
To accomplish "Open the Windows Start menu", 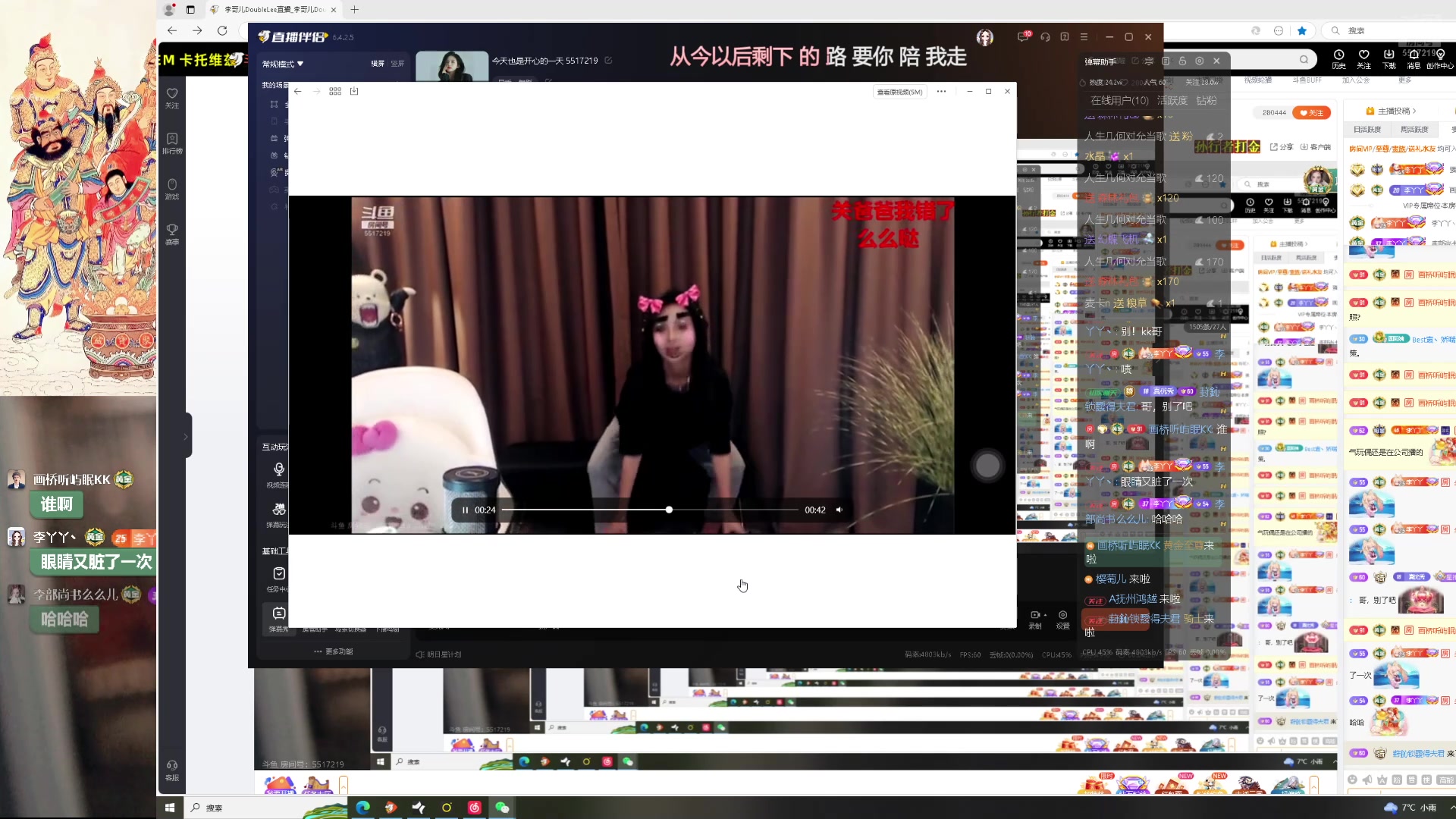I will tap(170, 808).
